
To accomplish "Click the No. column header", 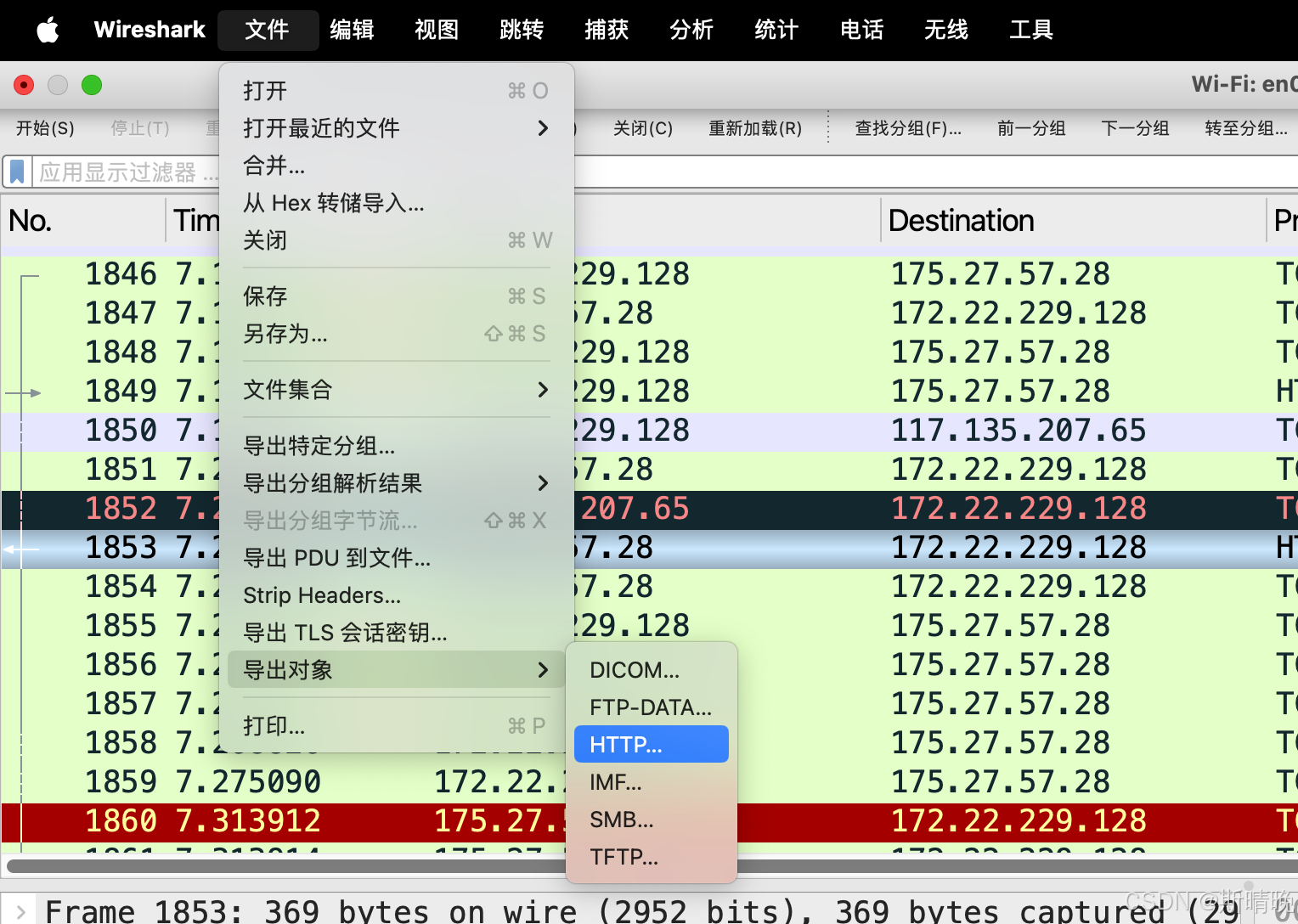I will pos(83,221).
